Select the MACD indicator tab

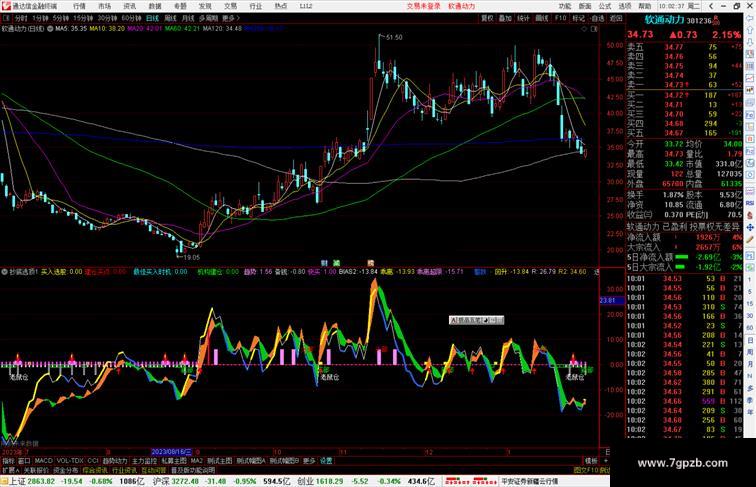click(43, 461)
